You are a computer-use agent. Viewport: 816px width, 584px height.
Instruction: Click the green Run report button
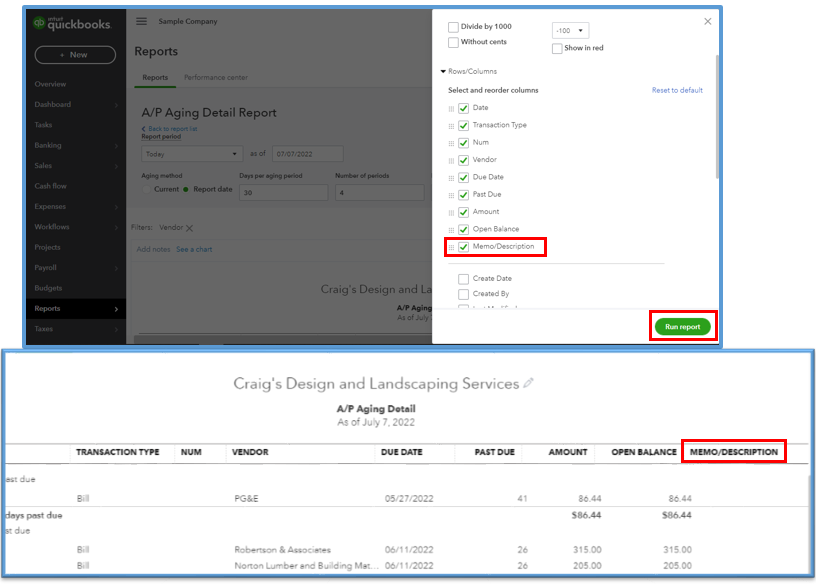coord(683,327)
